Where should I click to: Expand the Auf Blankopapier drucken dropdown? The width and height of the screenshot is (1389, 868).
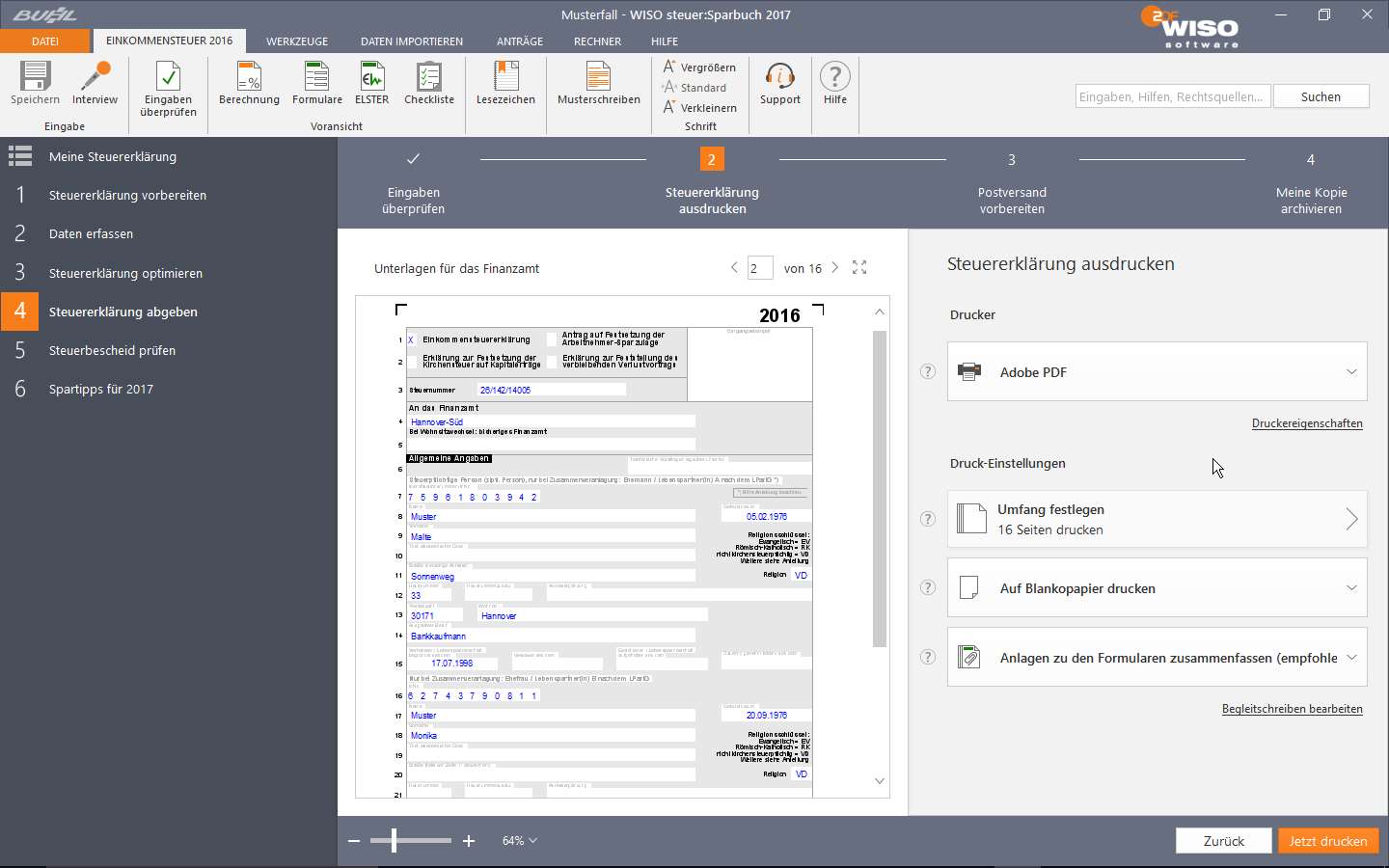(x=1351, y=588)
